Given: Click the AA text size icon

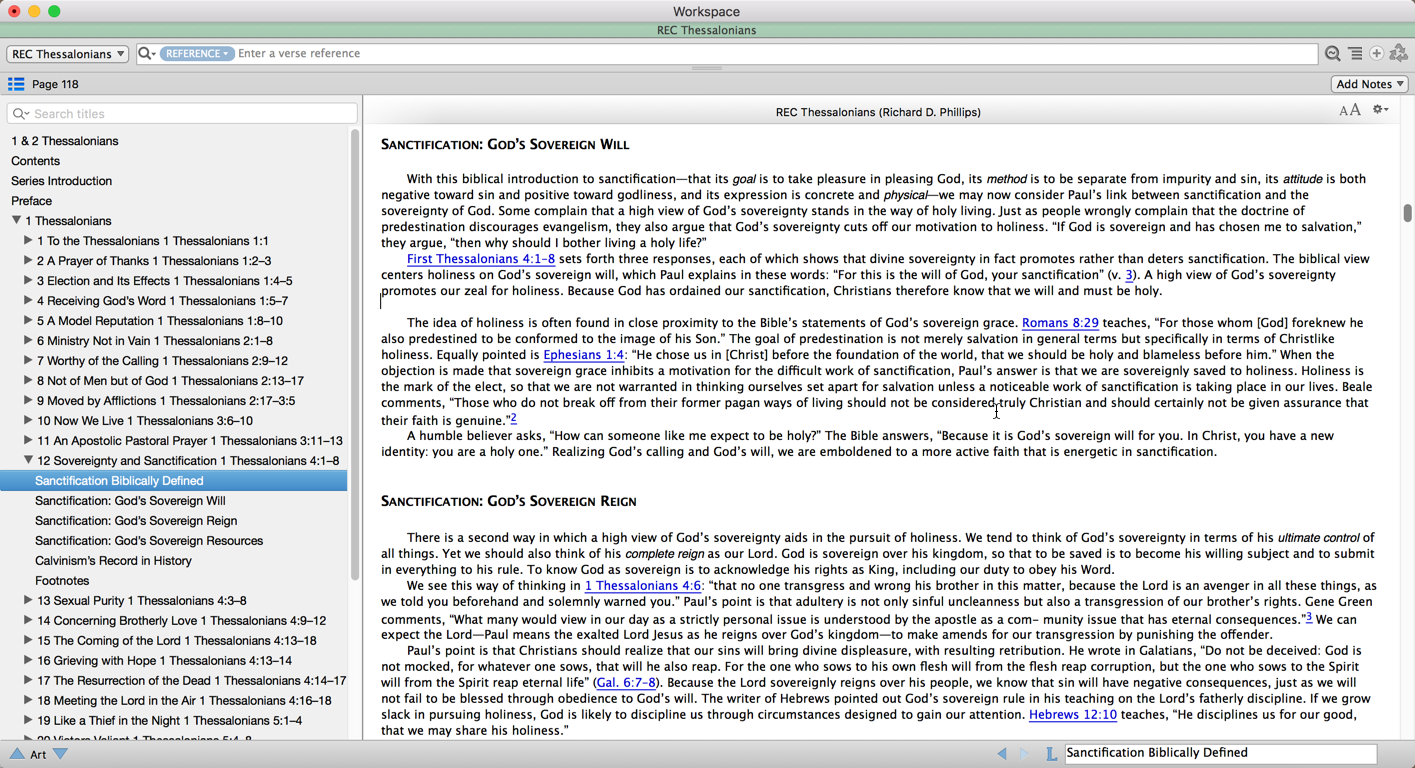Looking at the screenshot, I should (x=1349, y=111).
